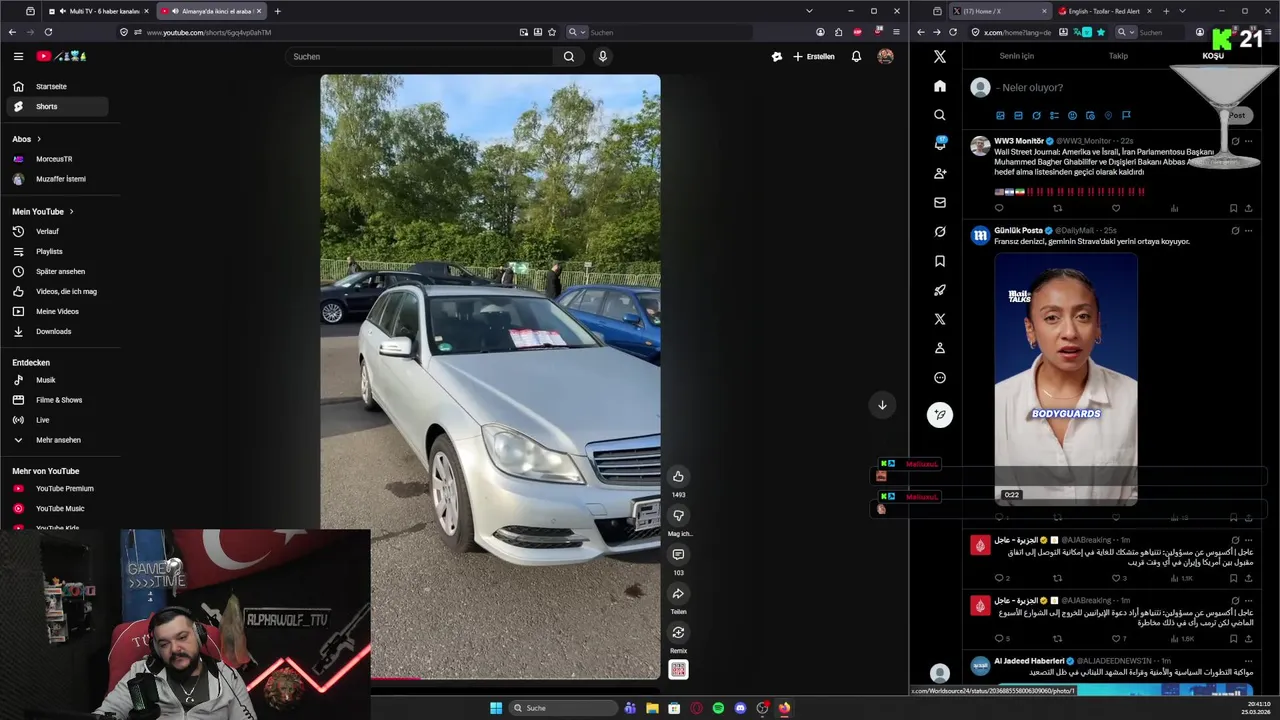Open Videos, die ich mag
The width and height of the screenshot is (1280, 720).
pos(58,292)
